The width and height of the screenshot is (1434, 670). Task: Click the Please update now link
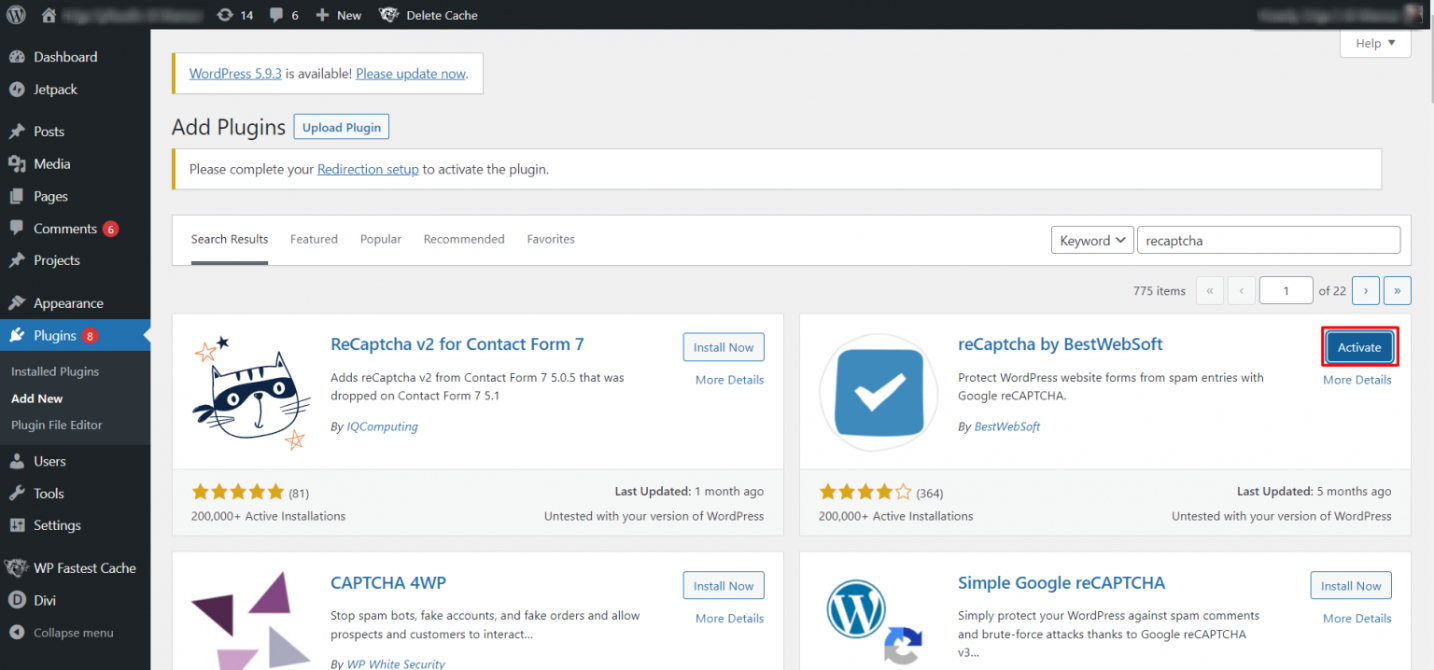(411, 73)
